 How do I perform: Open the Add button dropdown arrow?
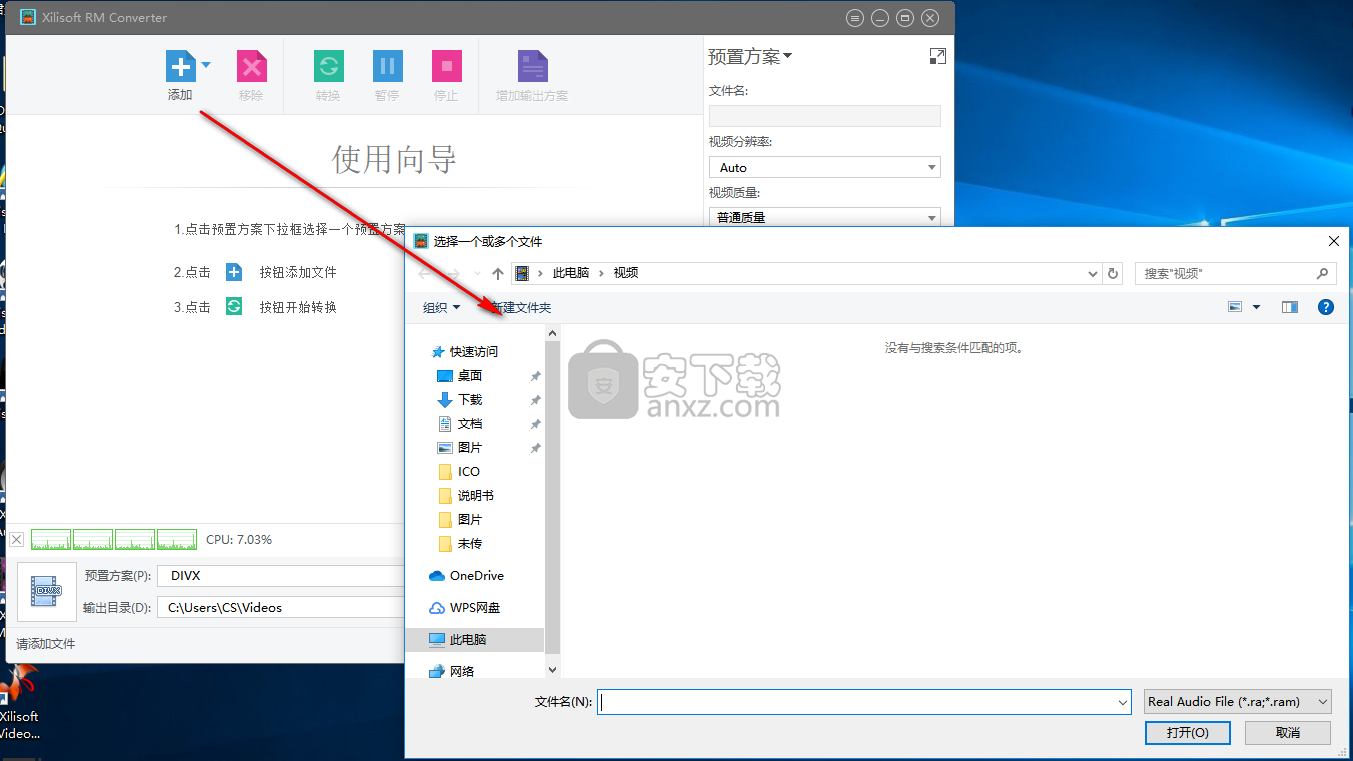pos(206,66)
